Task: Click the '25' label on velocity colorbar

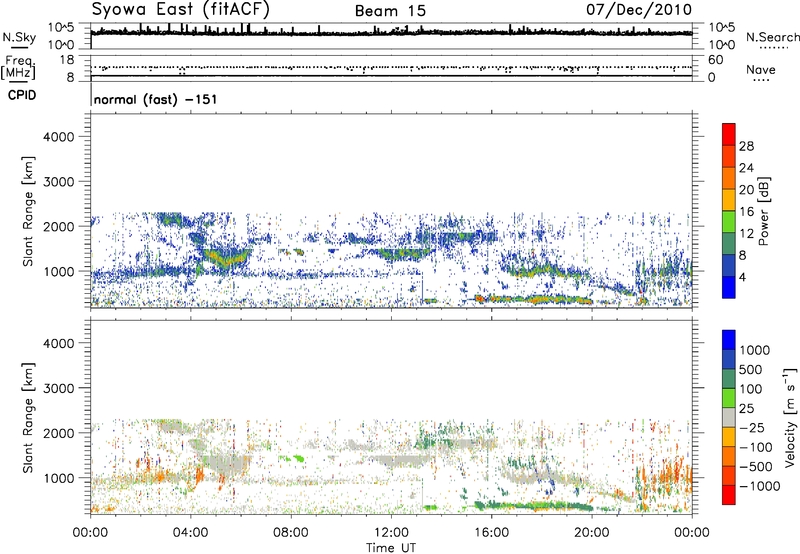Action: click(747, 408)
